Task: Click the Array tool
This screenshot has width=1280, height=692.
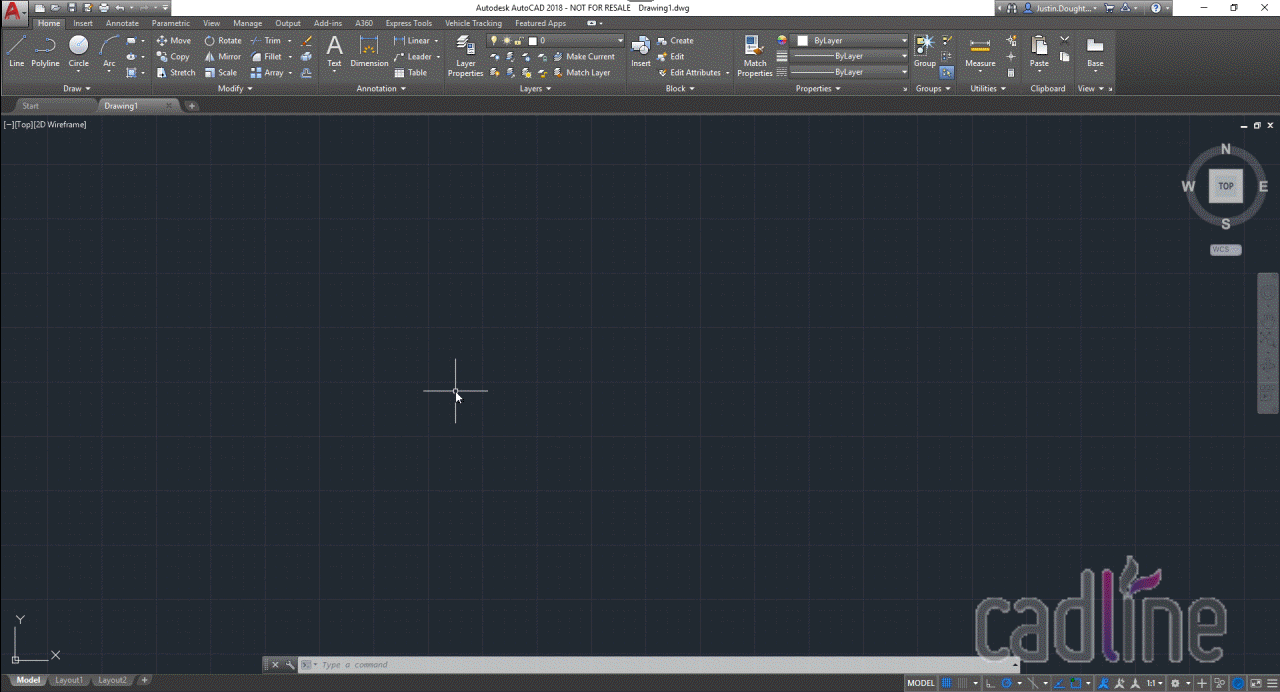Action: tap(267, 73)
